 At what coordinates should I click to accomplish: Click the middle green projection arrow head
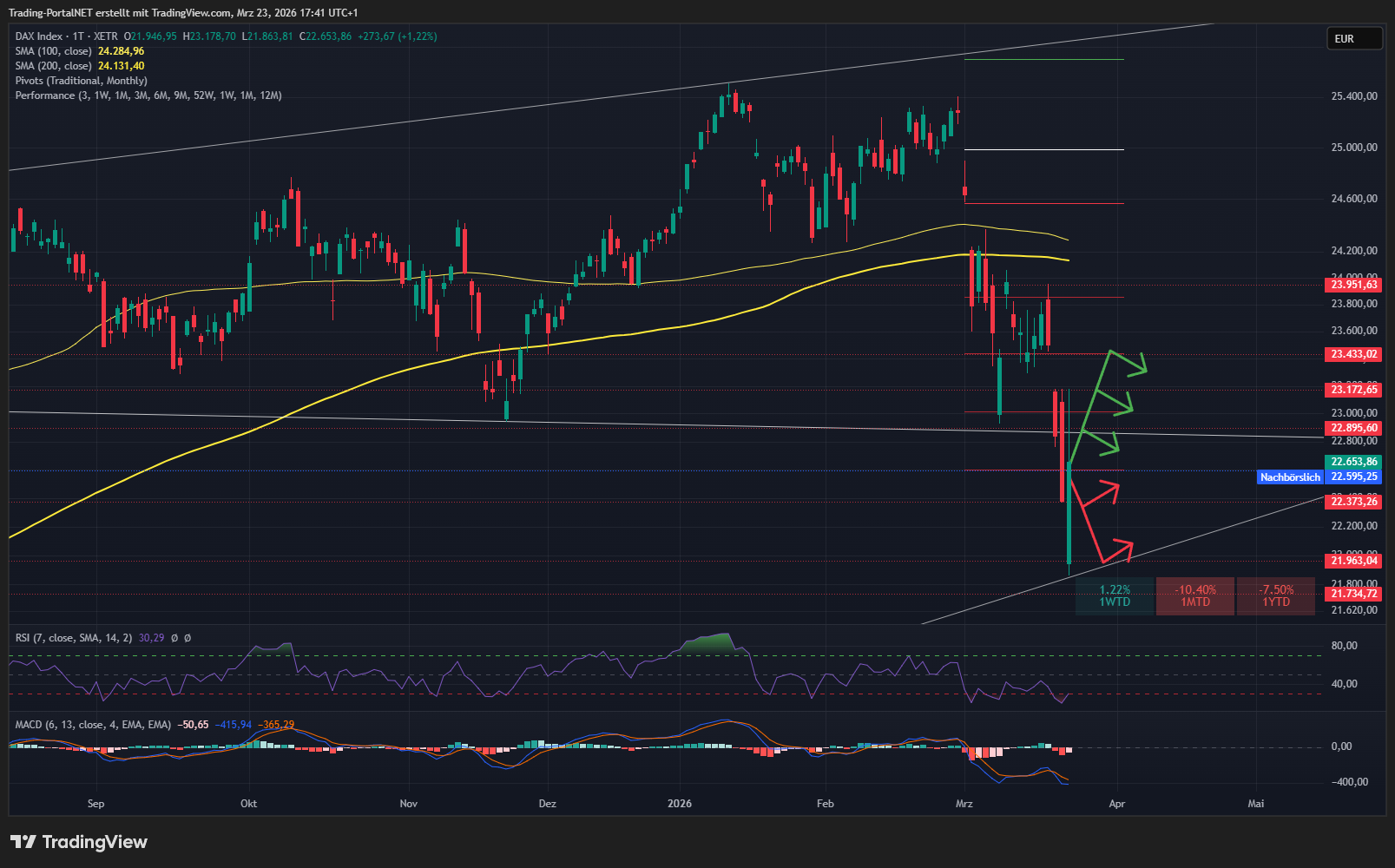1125,405
